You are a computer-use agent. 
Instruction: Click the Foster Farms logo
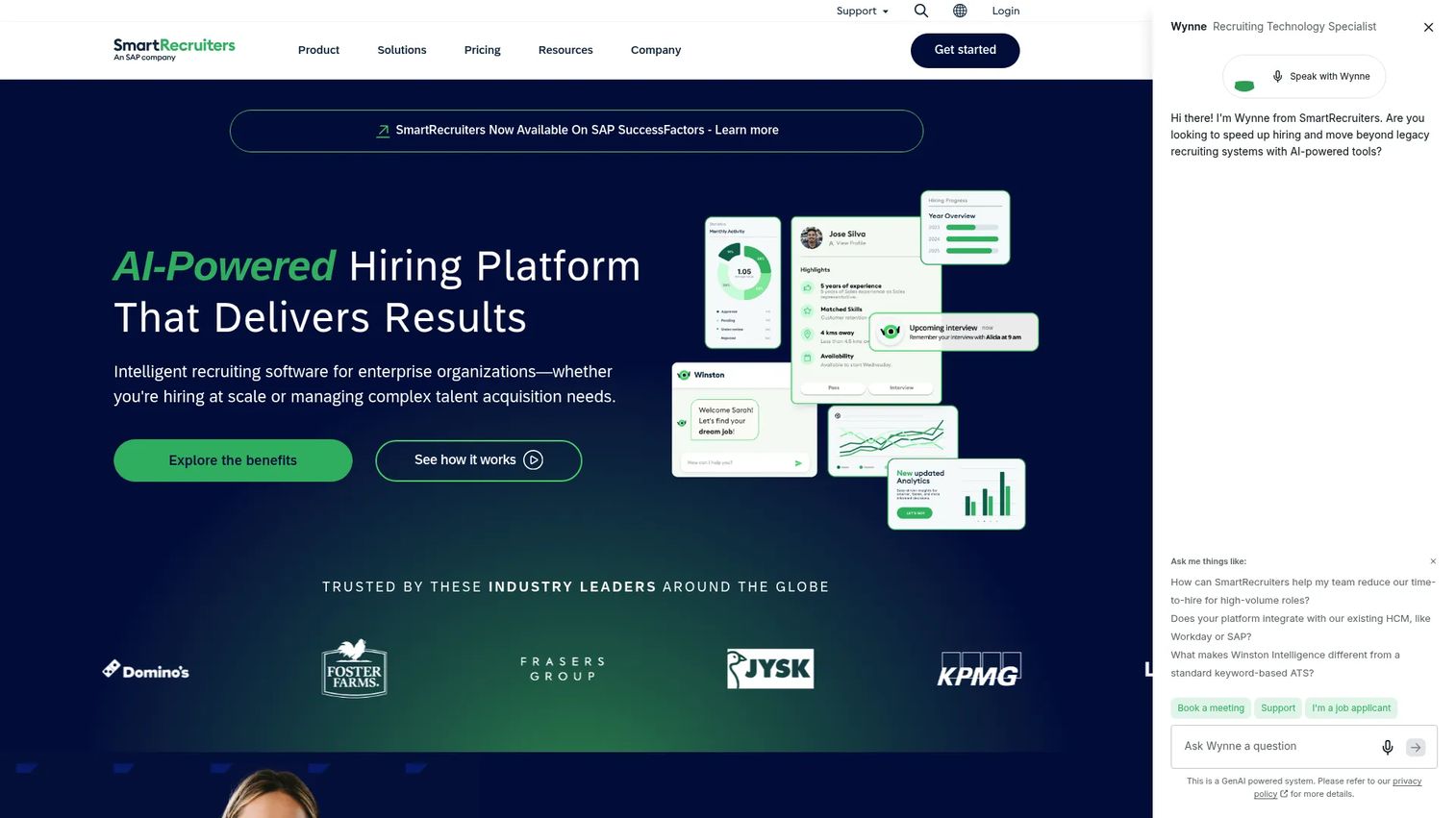tap(355, 668)
